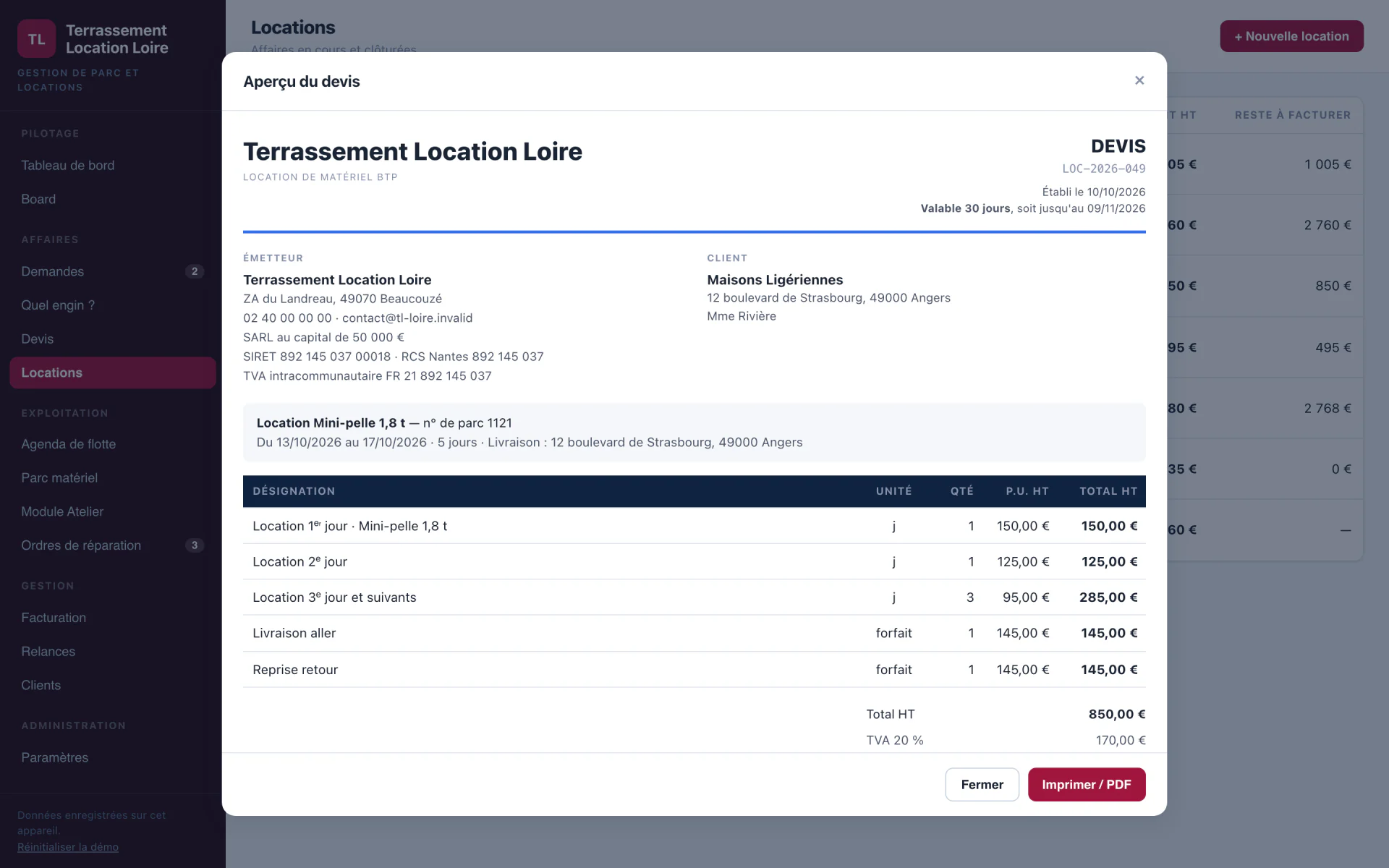
Task: Click the Total HT amount 850,00 €
Action: coord(1117,714)
